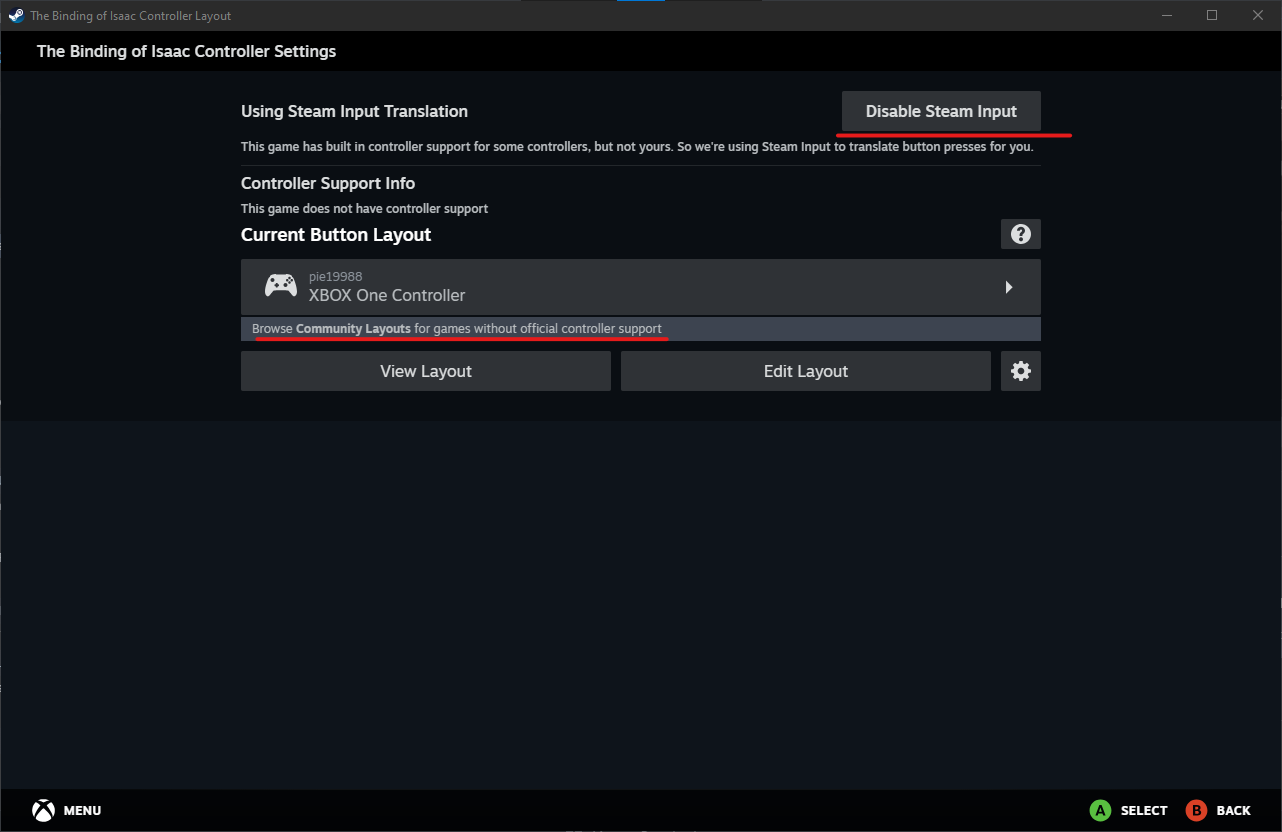Screen dimensions: 1282x832
Task: Maximize the Controller Layout window
Action: [x=1212, y=15]
